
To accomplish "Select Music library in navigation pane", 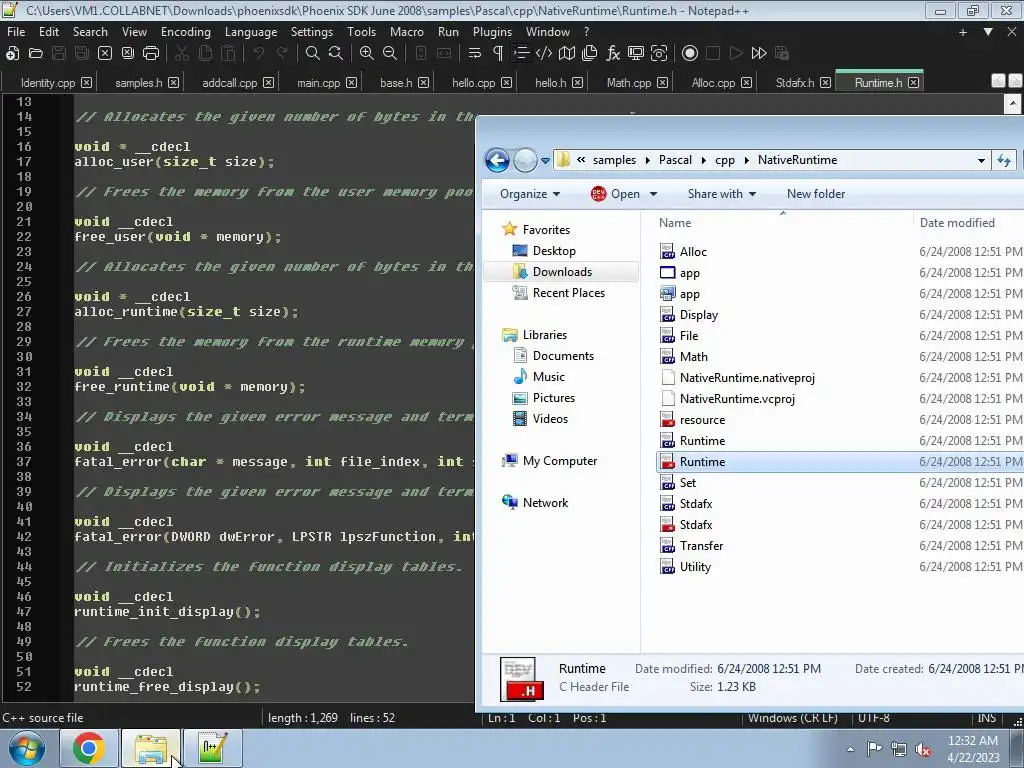I will pos(549,377).
